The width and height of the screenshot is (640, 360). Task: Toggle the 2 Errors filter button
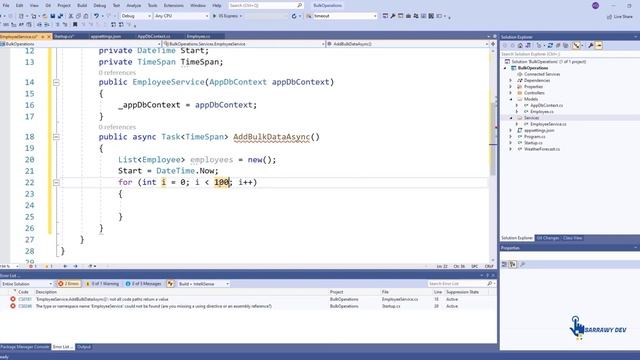pyautogui.click(x=69, y=284)
